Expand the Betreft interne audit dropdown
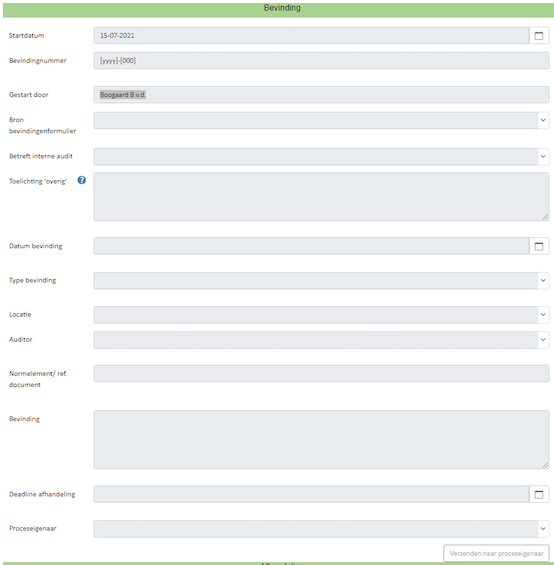554x565 pixels. click(x=543, y=156)
